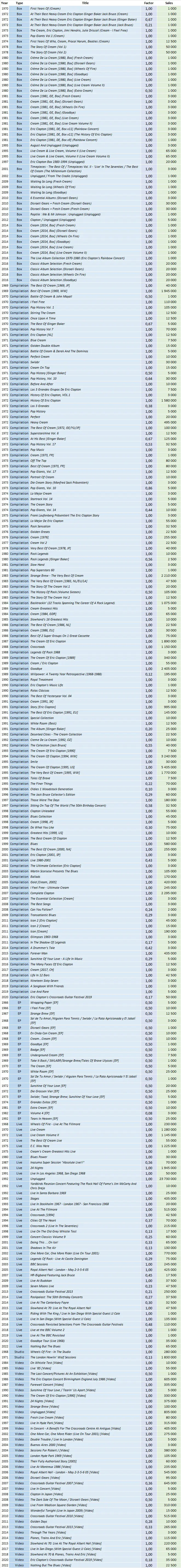Select 'Nineteen Sixty-Seven' title
The image size is (181, 1568).
click(x=44, y=981)
